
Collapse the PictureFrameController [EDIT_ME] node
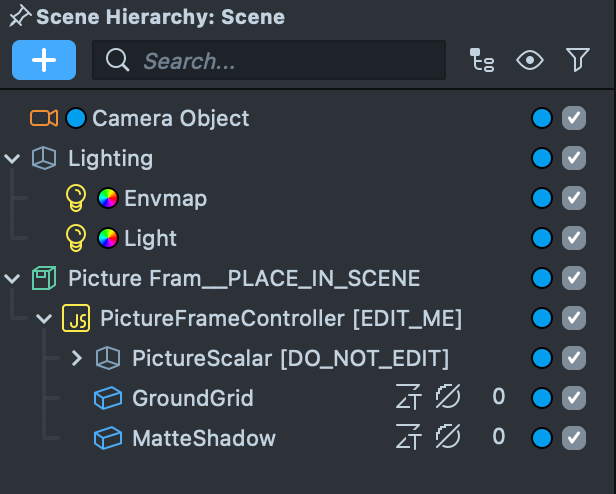(44, 318)
